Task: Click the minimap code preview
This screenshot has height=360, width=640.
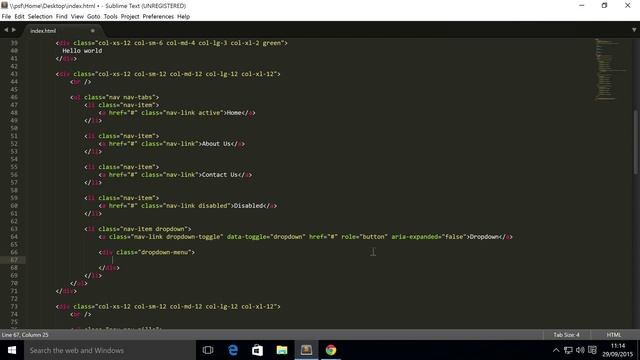Action: point(610,69)
